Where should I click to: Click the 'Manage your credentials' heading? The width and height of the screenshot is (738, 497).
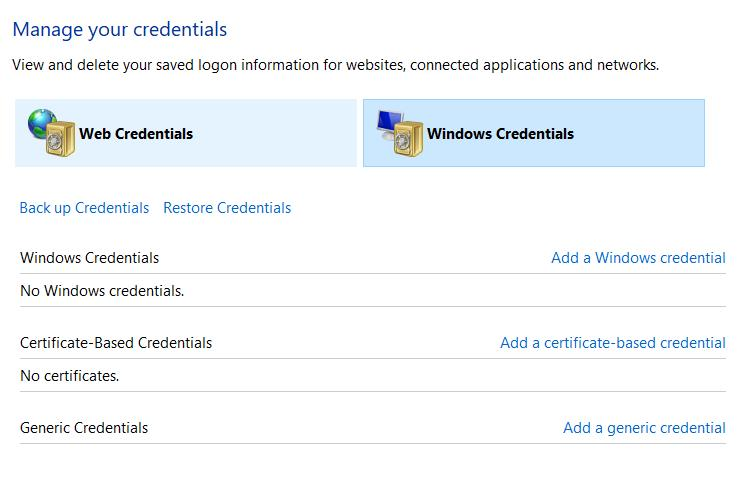(x=120, y=30)
